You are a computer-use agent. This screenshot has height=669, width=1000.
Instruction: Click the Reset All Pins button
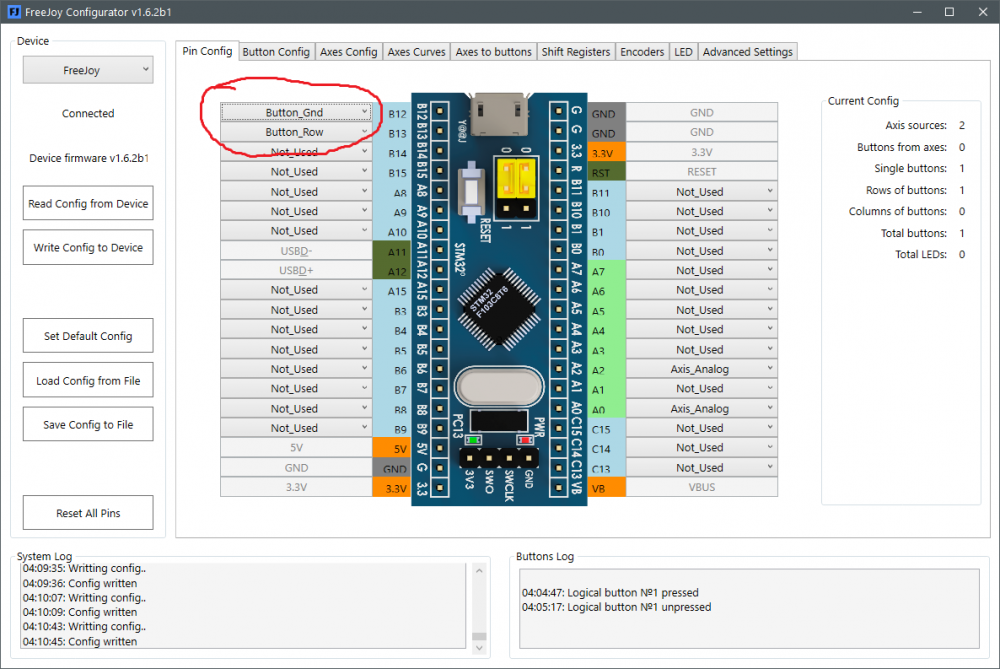click(88, 513)
